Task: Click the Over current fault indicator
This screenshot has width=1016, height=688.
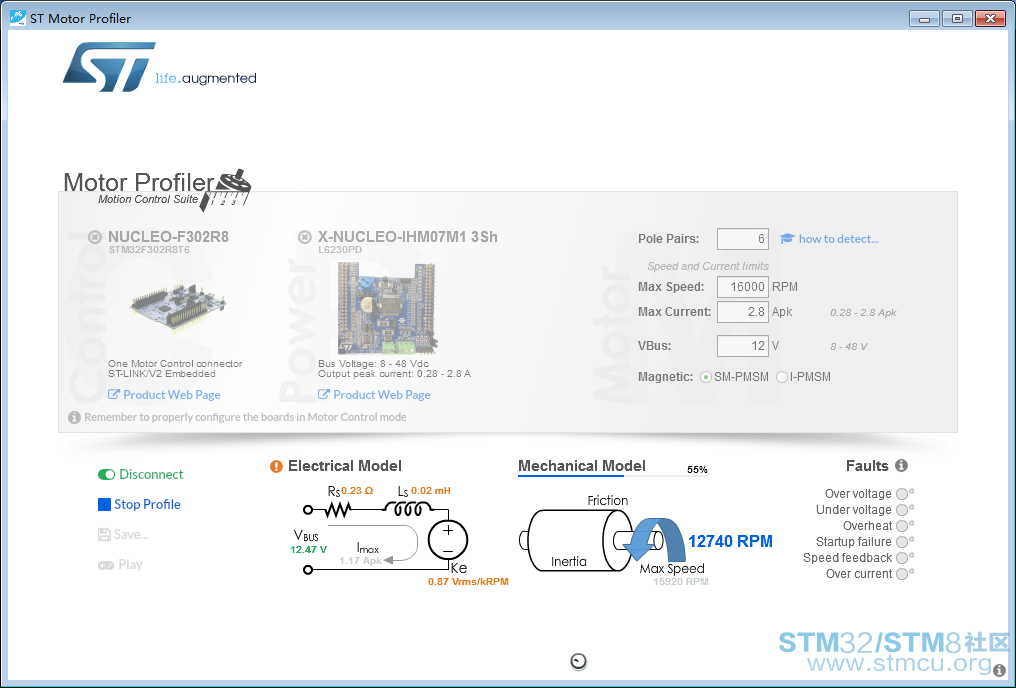Action: point(902,574)
